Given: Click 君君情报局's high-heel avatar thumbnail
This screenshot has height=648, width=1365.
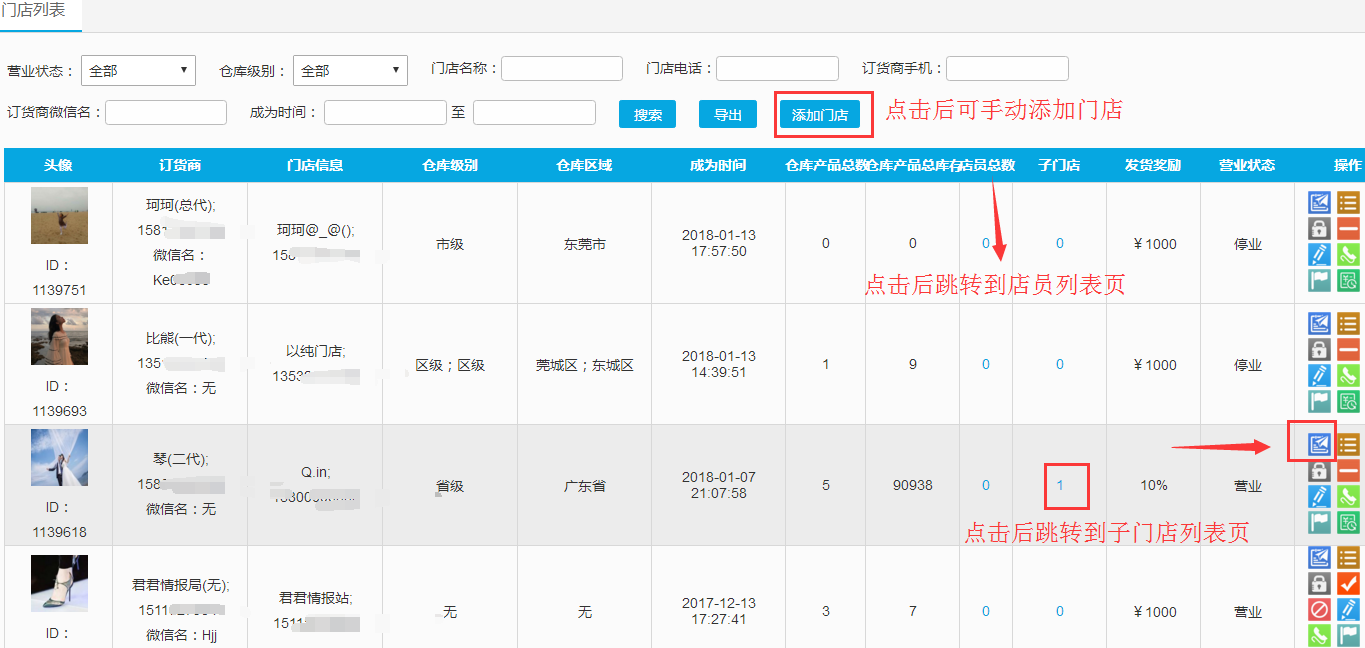Looking at the screenshot, I should click(59, 583).
